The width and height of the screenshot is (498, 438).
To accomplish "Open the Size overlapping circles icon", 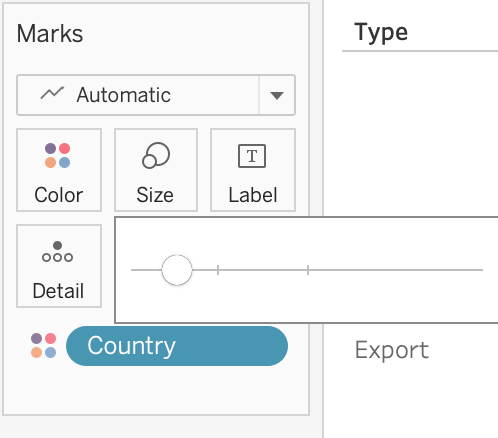I will (x=156, y=155).
